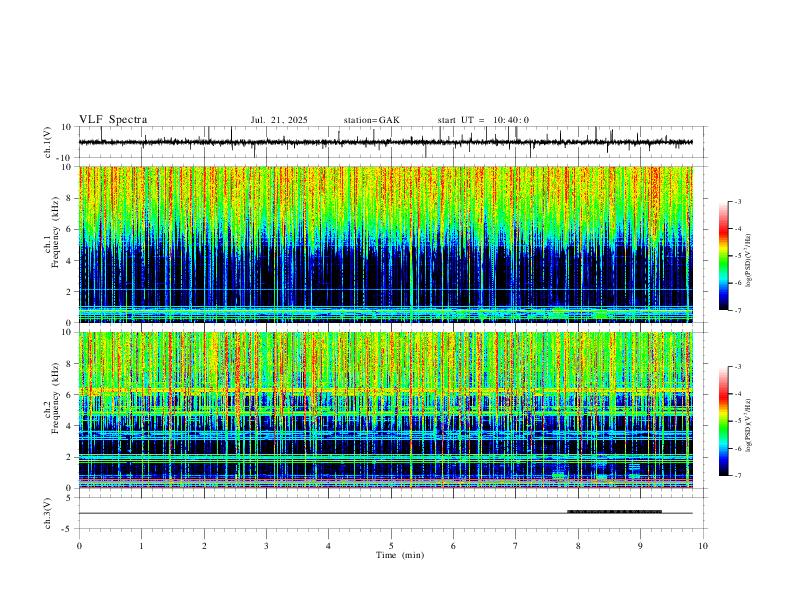Select the date text "Jul. 21, 2025"
Image resolution: width=792 pixels, height=612 pixels.
tap(279, 120)
